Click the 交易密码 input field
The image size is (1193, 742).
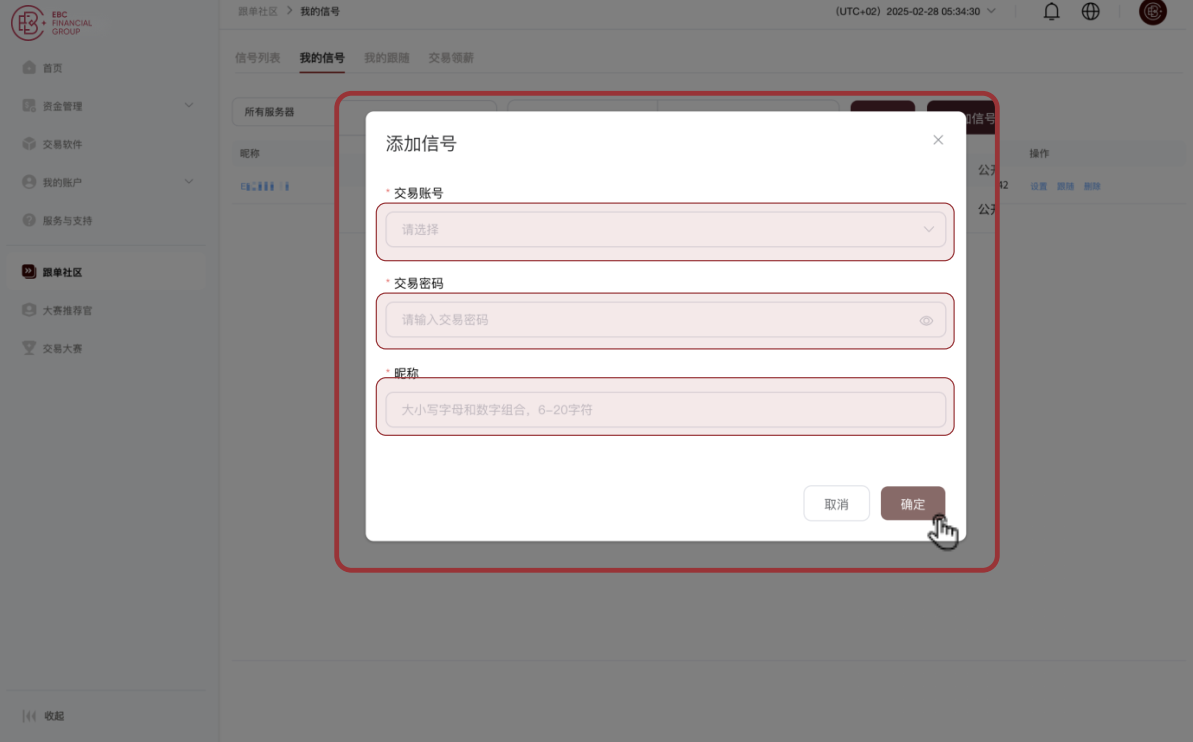(666, 320)
